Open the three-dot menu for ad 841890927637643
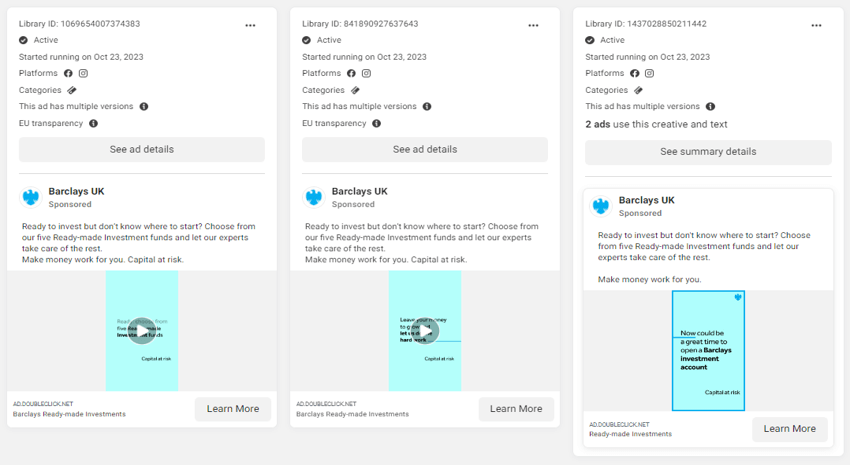This screenshot has height=465, width=850. point(533,25)
